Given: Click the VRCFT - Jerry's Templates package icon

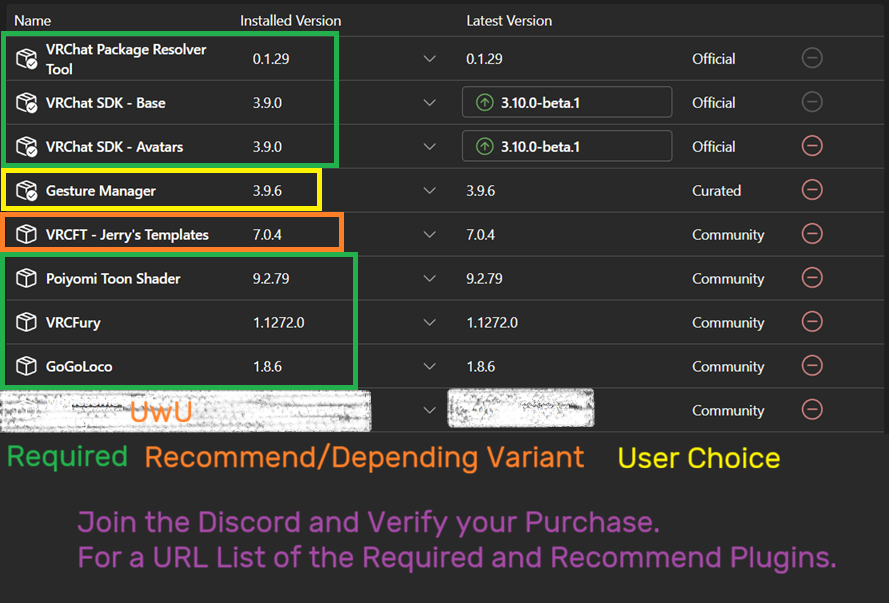Looking at the screenshot, I should [x=26, y=234].
